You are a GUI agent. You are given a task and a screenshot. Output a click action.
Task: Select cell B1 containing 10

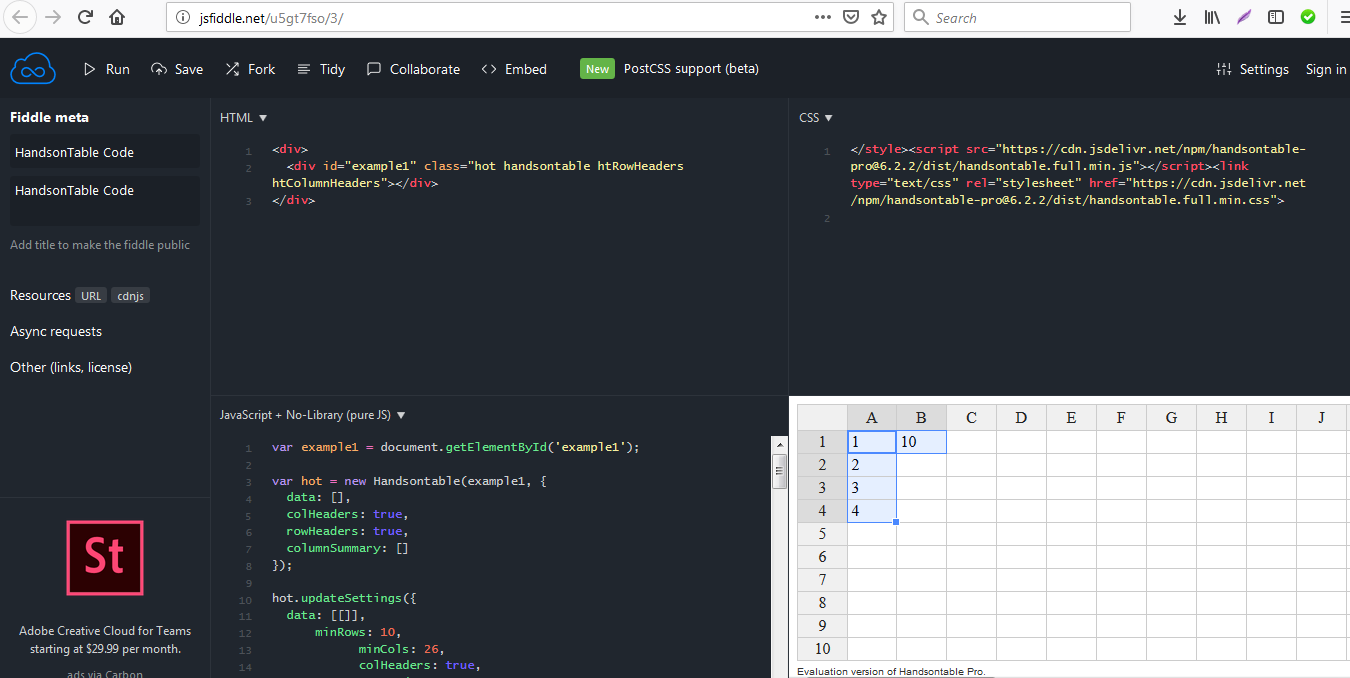(x=922, y=442)
